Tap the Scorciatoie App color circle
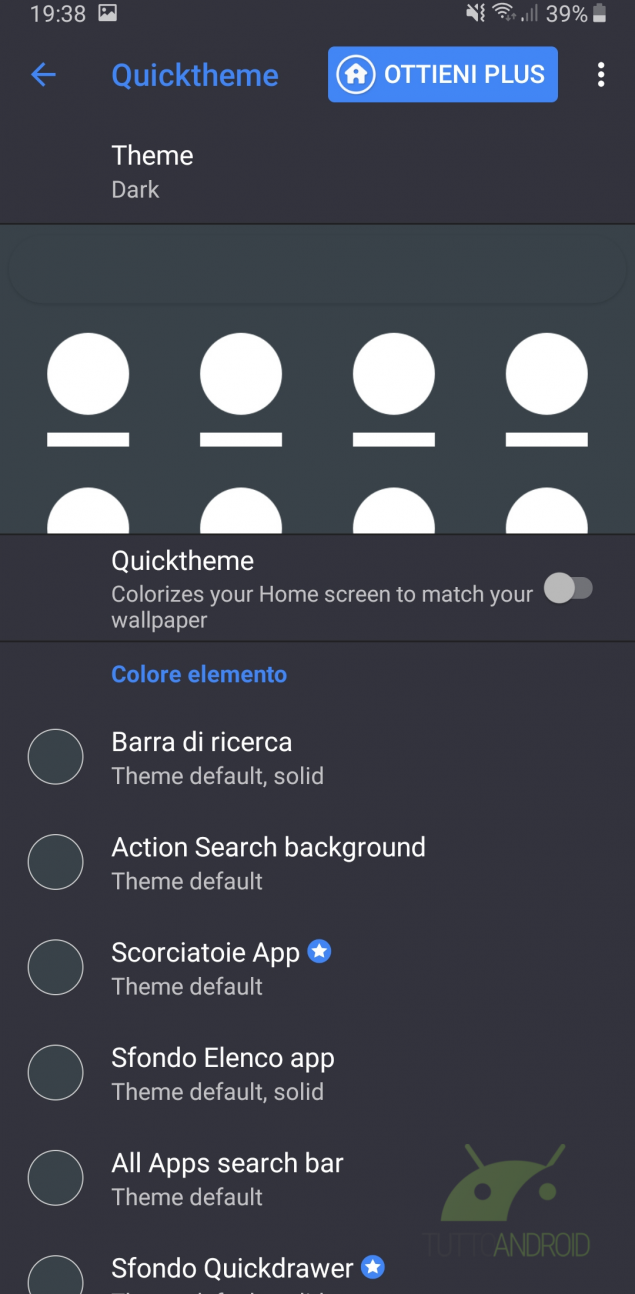This screenshot has height=1294, width=635. coord(55,967)
